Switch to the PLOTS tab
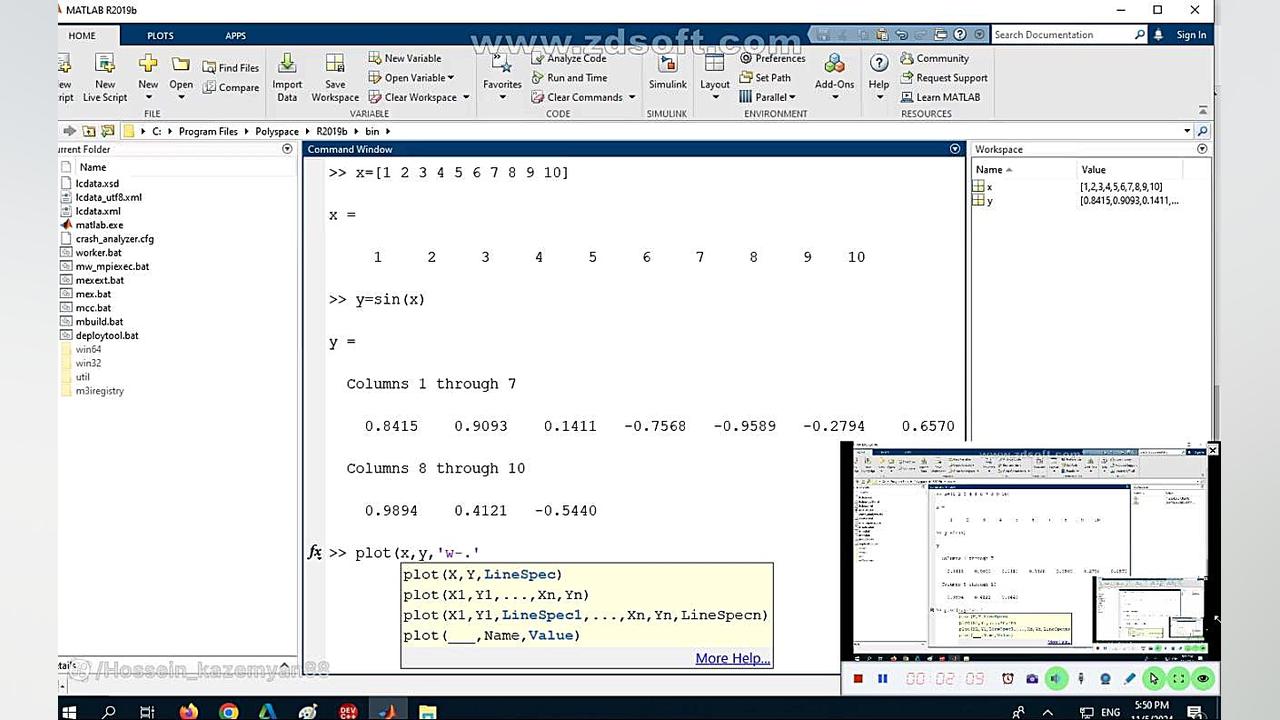 (x=160, y=36)
